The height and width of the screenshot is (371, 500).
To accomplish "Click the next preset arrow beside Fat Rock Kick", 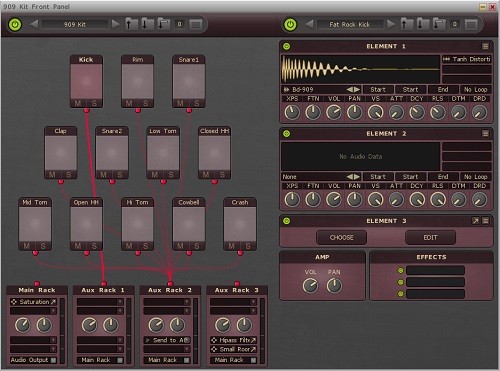I will click(x=391, y=24).
